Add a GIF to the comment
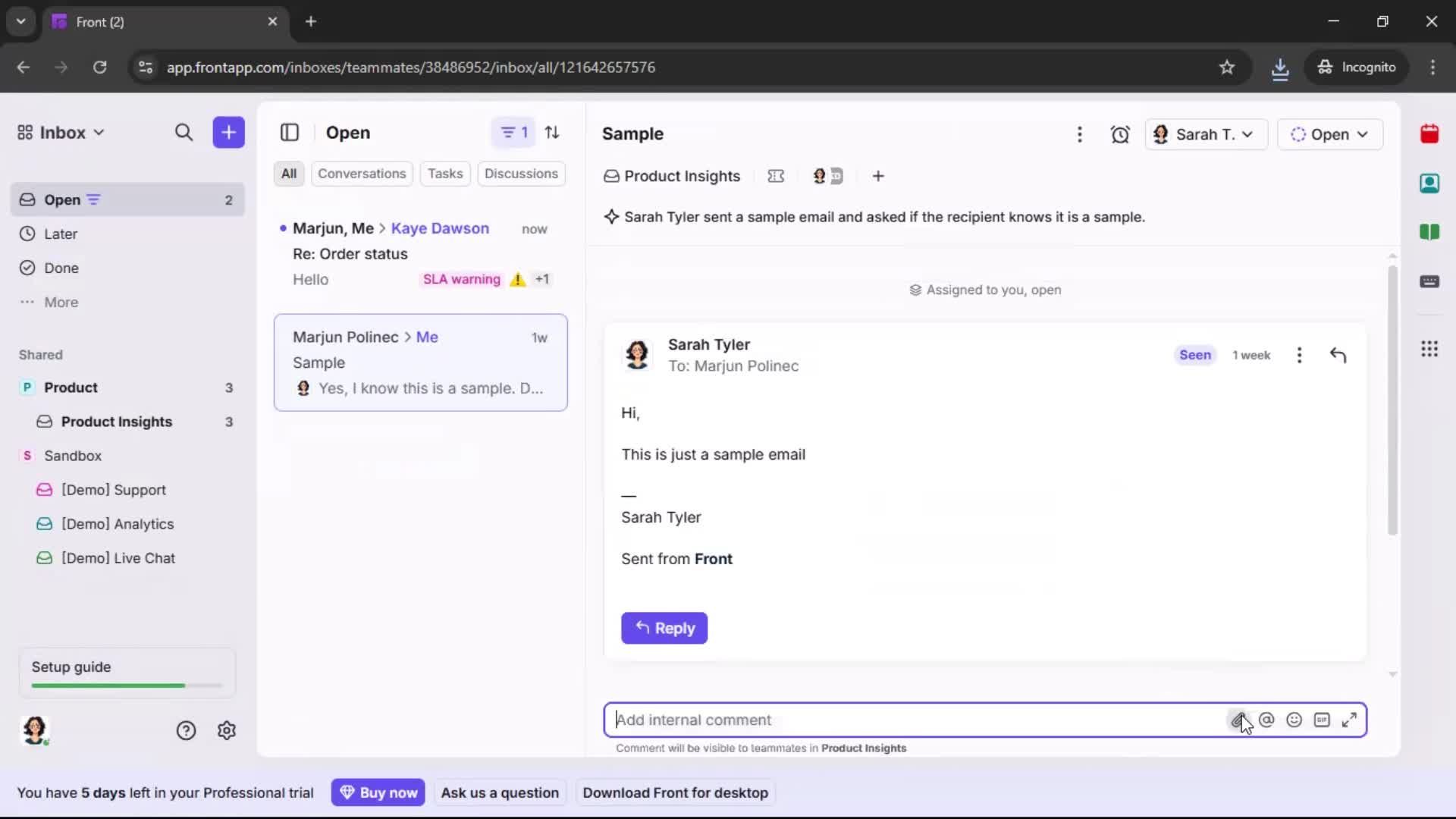Image resolution: width=1456 pixels, height=819 pixels. tap(1323, 720)
